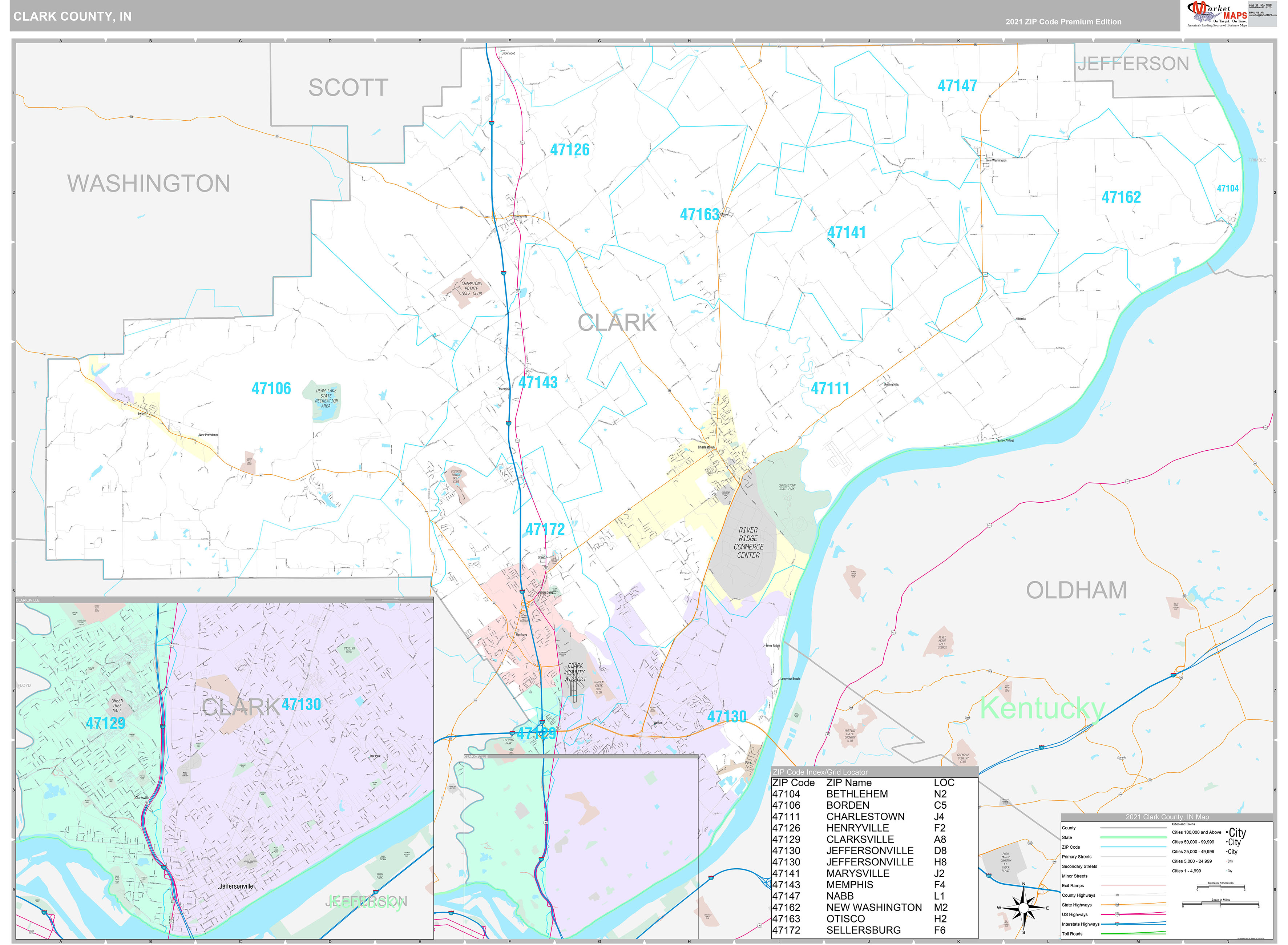
Task: Select the CHARLESTOWN row in ZIP index
Action: [874, 817]
